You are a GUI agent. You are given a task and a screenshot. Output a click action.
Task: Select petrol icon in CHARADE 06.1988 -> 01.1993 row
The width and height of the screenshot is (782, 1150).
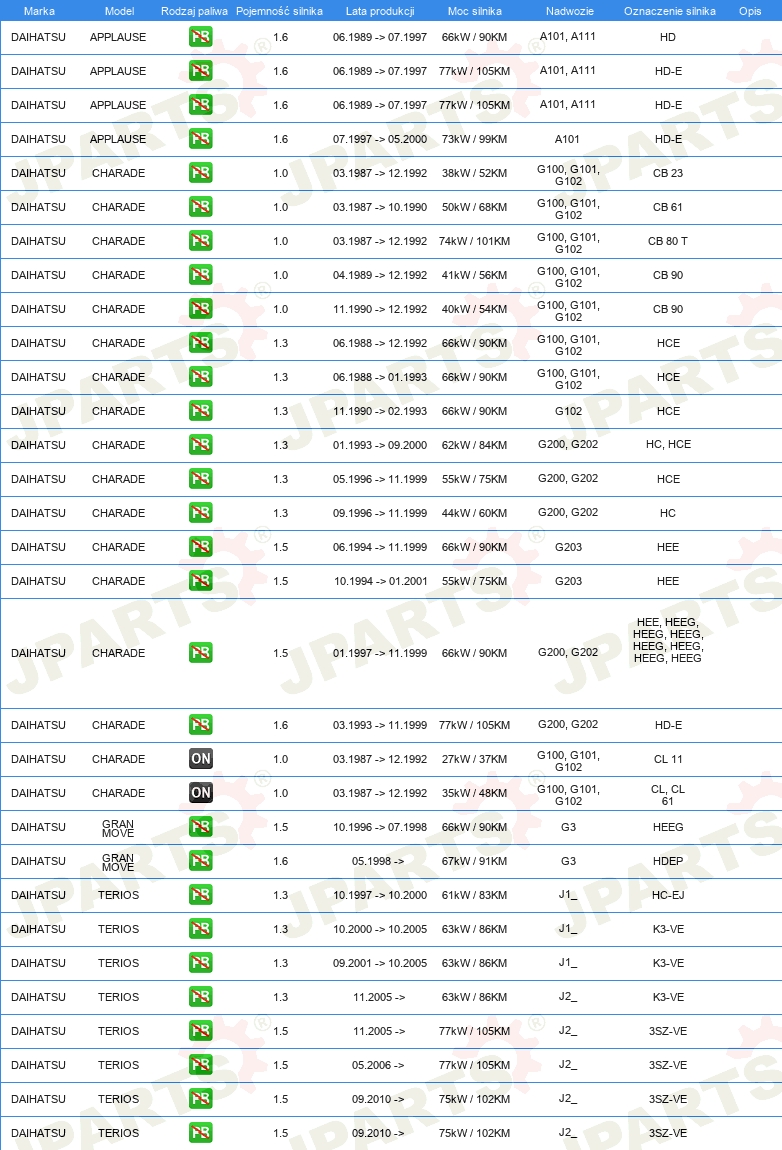tap(200, 377)
